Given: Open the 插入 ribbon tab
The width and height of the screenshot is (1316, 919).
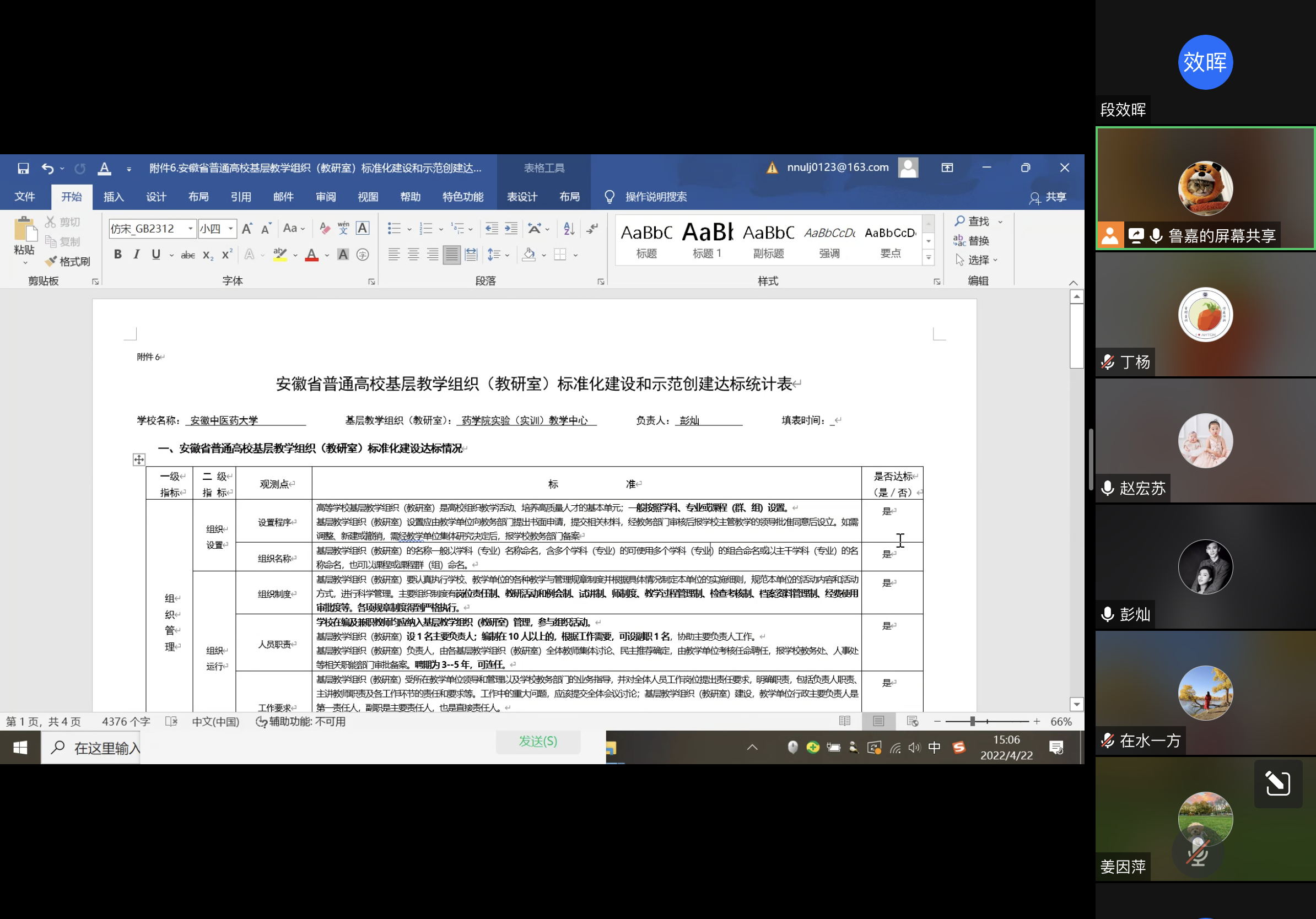Looking at the screenshot, I should pos(114,197).
